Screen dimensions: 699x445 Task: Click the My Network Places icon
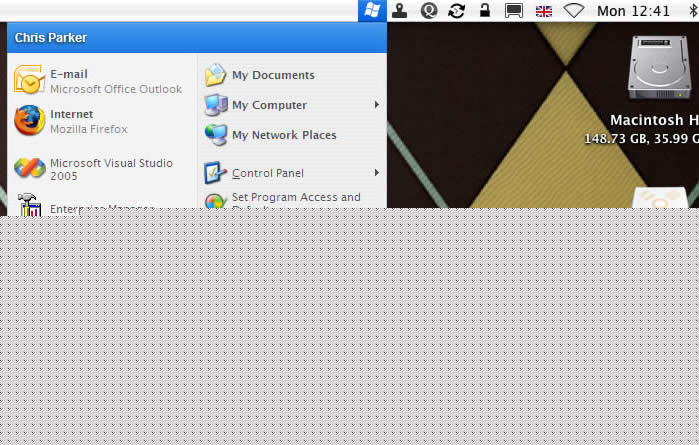(x=216, y=135)
